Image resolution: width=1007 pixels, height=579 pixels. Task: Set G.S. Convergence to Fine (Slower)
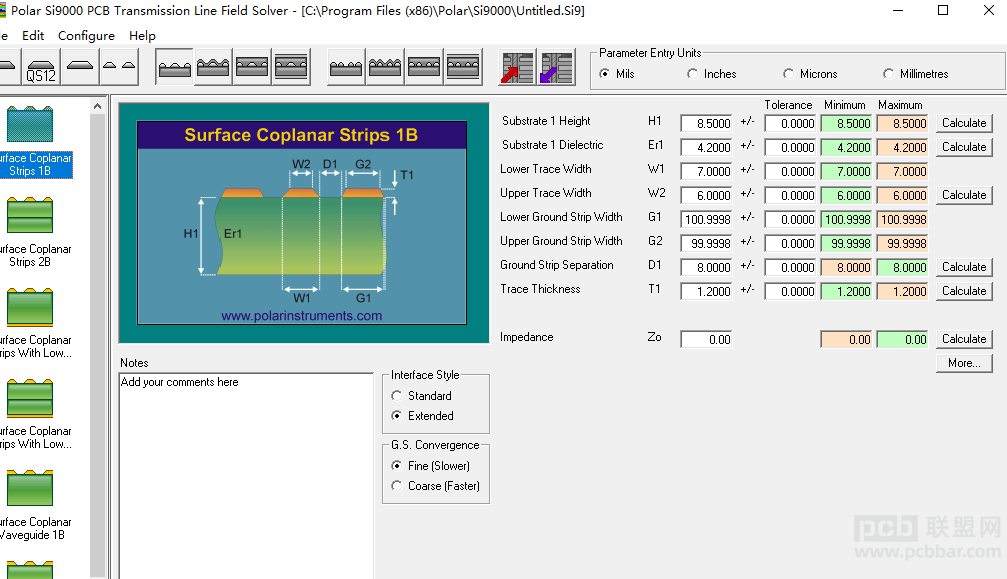[x=430, y=466]
